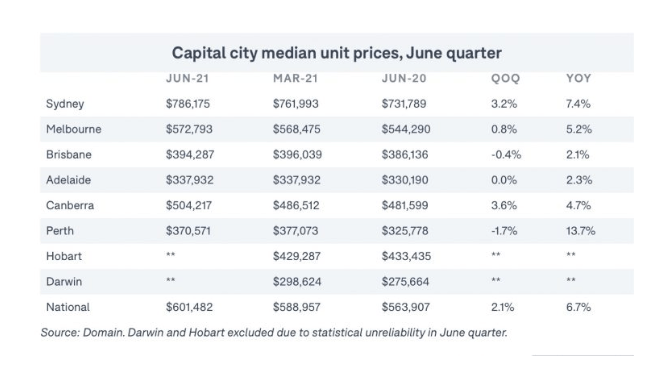This screenshot has width=671, height=372.
Task: Click National JUN-21 price $601,482
Action: pyautogui.click(x=189, y=307)
